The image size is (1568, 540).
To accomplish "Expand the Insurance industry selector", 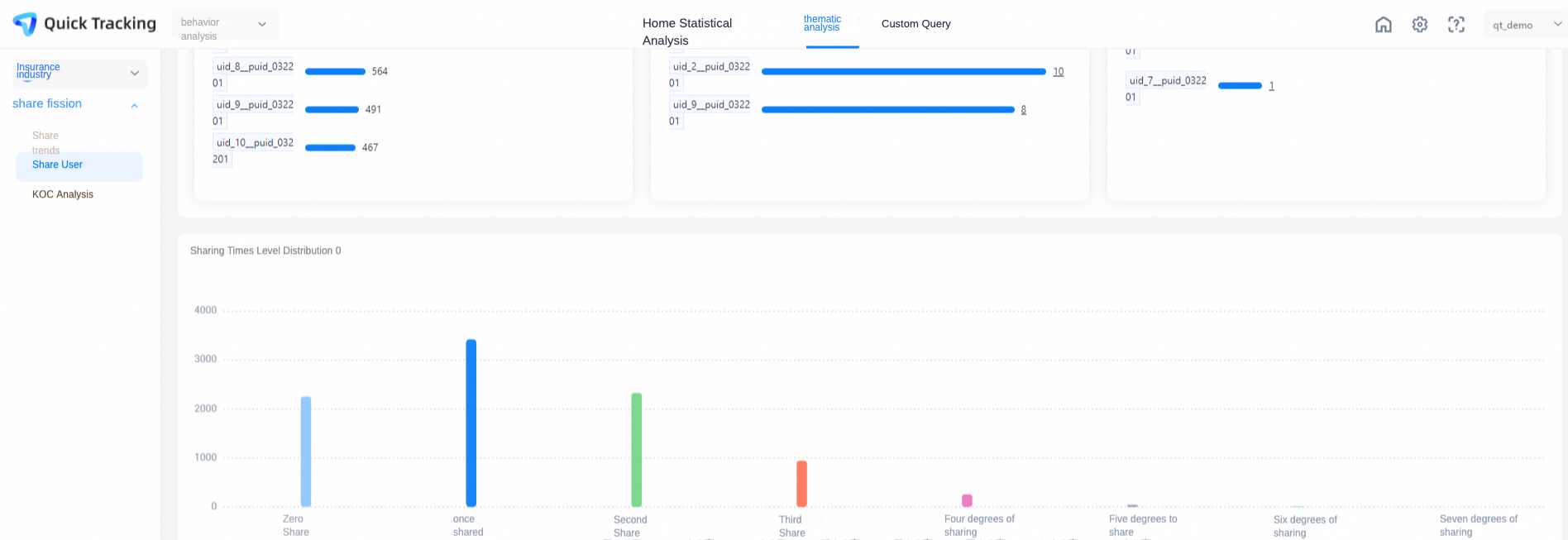I will [x=80, y=74].
